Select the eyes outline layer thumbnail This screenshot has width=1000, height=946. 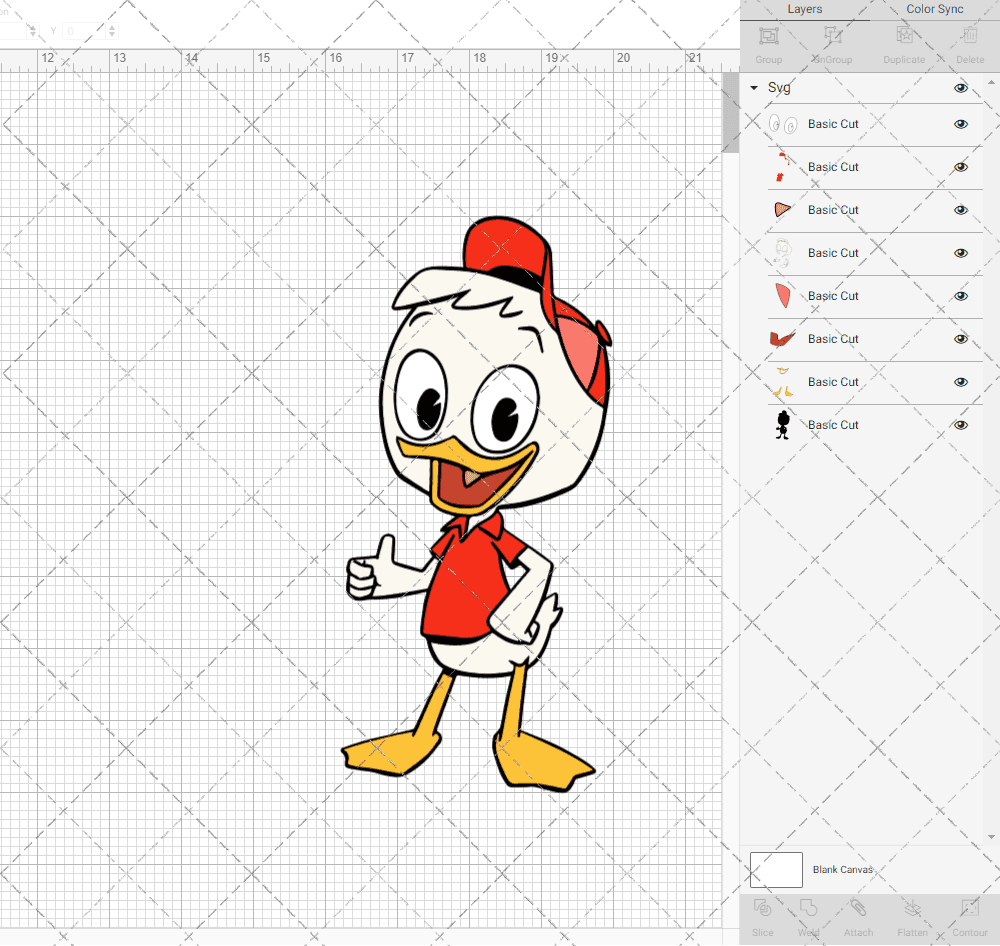click(x=783, y=124)
